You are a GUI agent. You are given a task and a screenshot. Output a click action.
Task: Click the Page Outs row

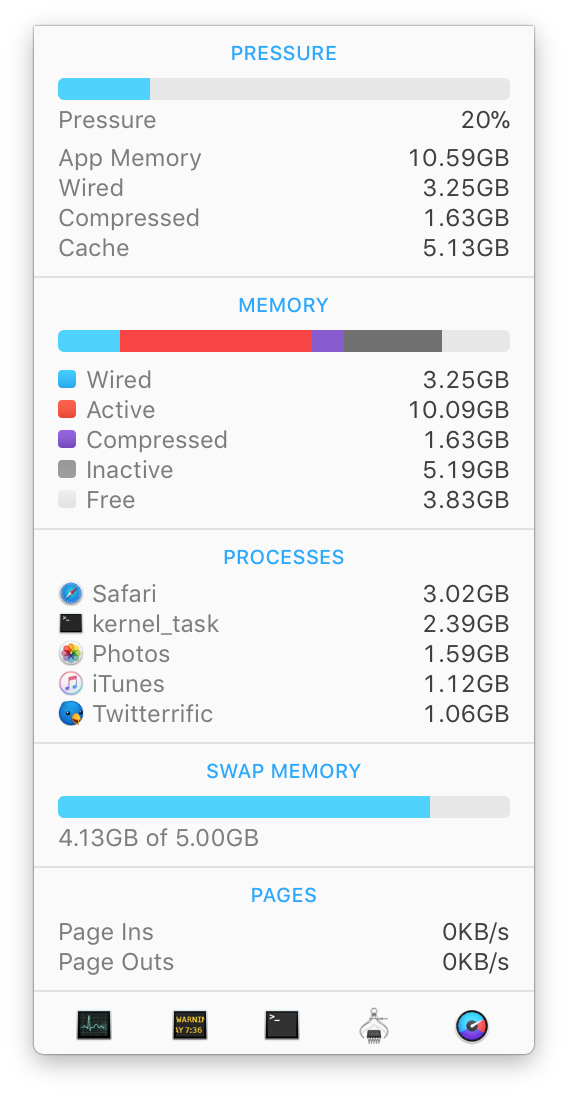click(284, 962)
